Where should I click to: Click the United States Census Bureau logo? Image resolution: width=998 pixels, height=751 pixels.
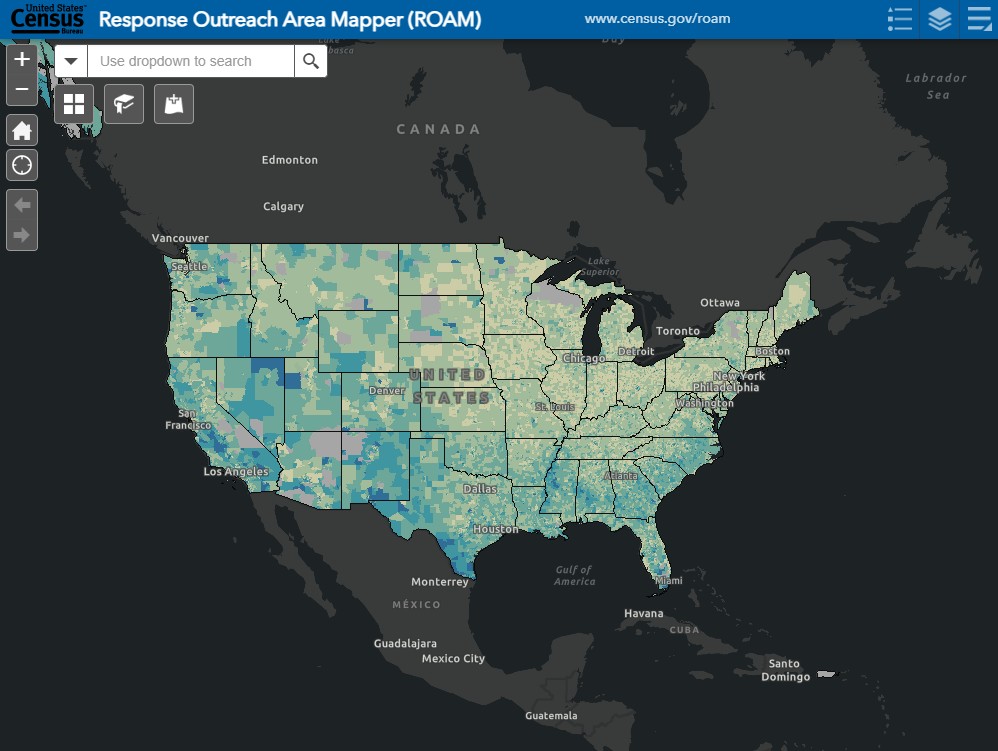pos(48,19)
